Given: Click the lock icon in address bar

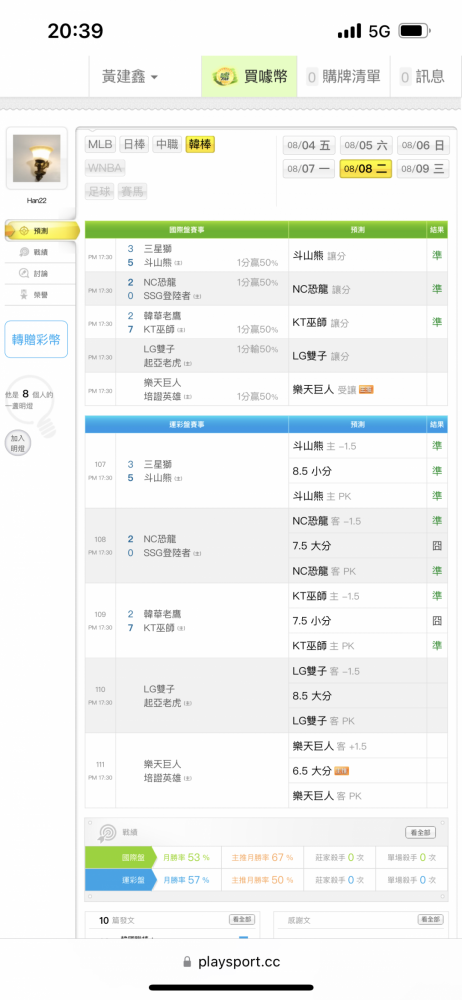Looking at the screenshot, I should click(187, 962).
